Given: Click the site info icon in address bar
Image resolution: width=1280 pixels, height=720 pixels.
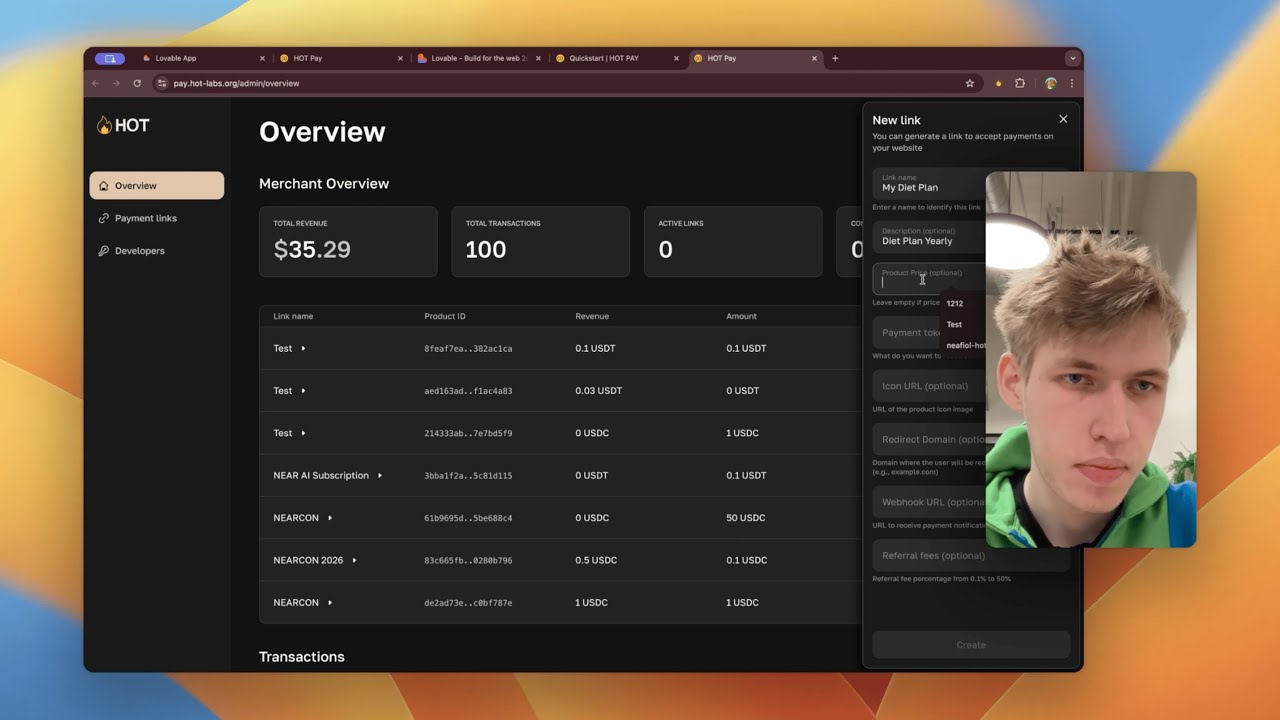Looking at the screenshot, I should (162, 83).
